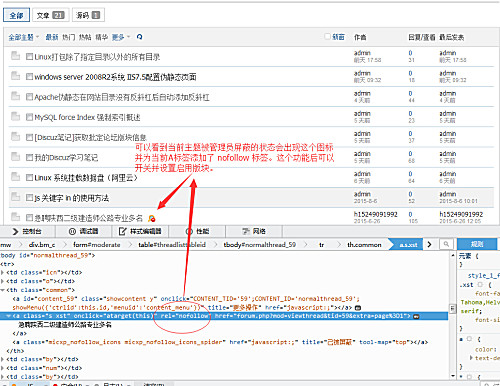Select checkbox for Linux 系统挂载数据盘 thread
500x386 pixels.
(29, 177)
